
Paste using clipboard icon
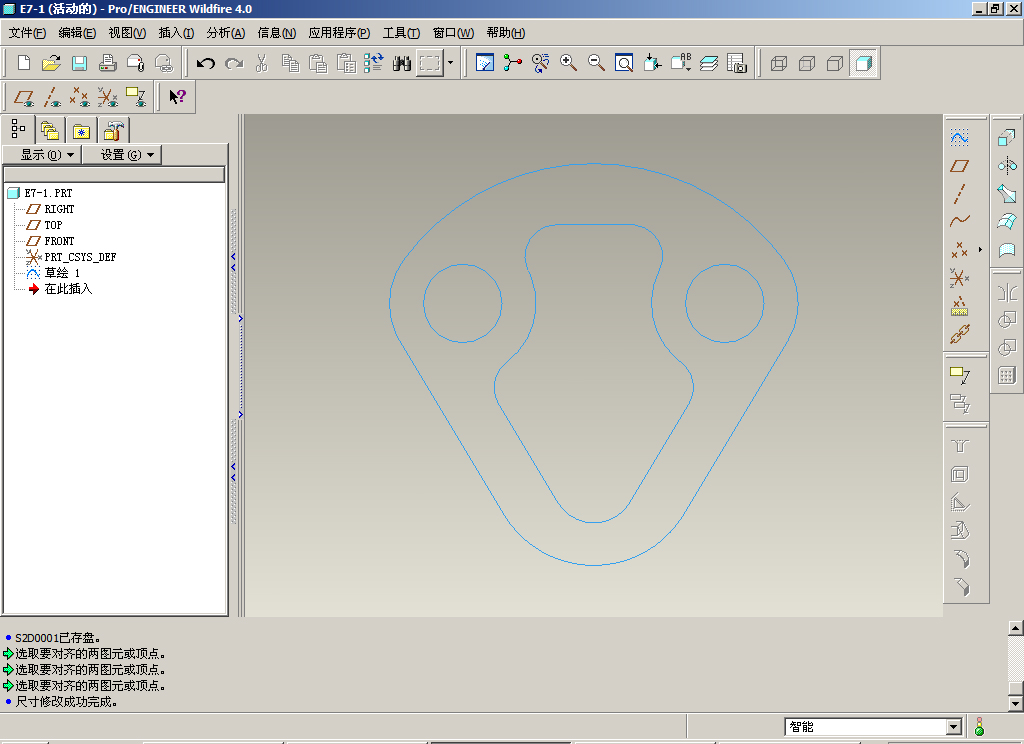pos(318,63)
